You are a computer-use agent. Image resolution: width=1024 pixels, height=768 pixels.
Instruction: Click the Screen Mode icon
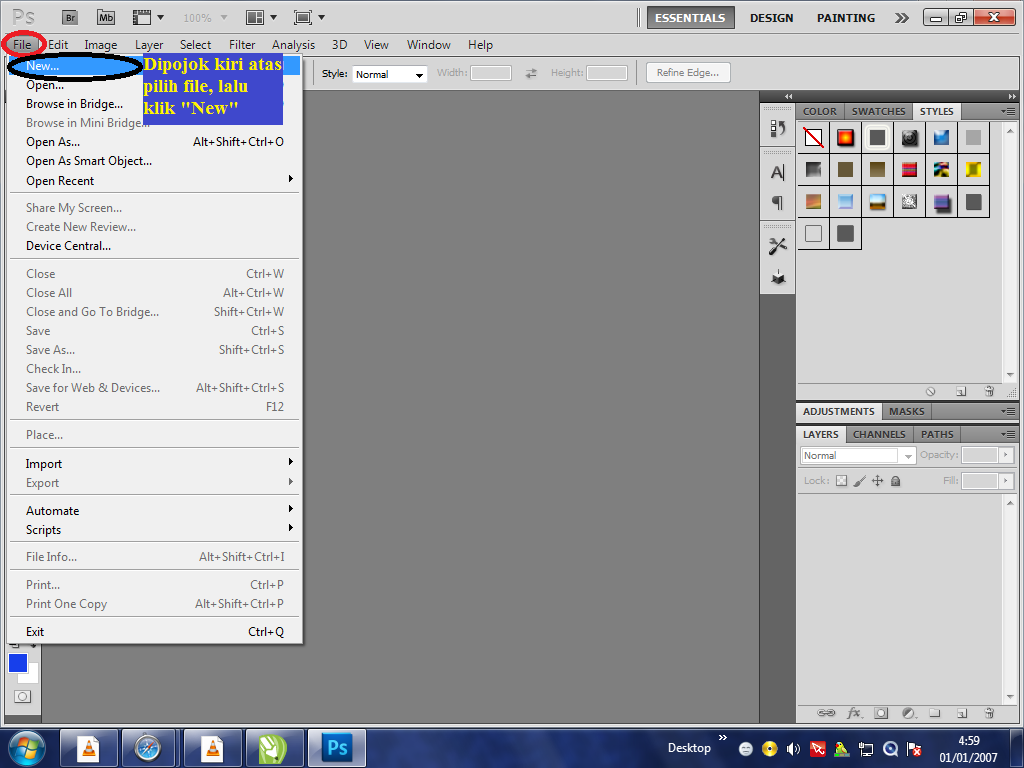click(x=309, y=18)
